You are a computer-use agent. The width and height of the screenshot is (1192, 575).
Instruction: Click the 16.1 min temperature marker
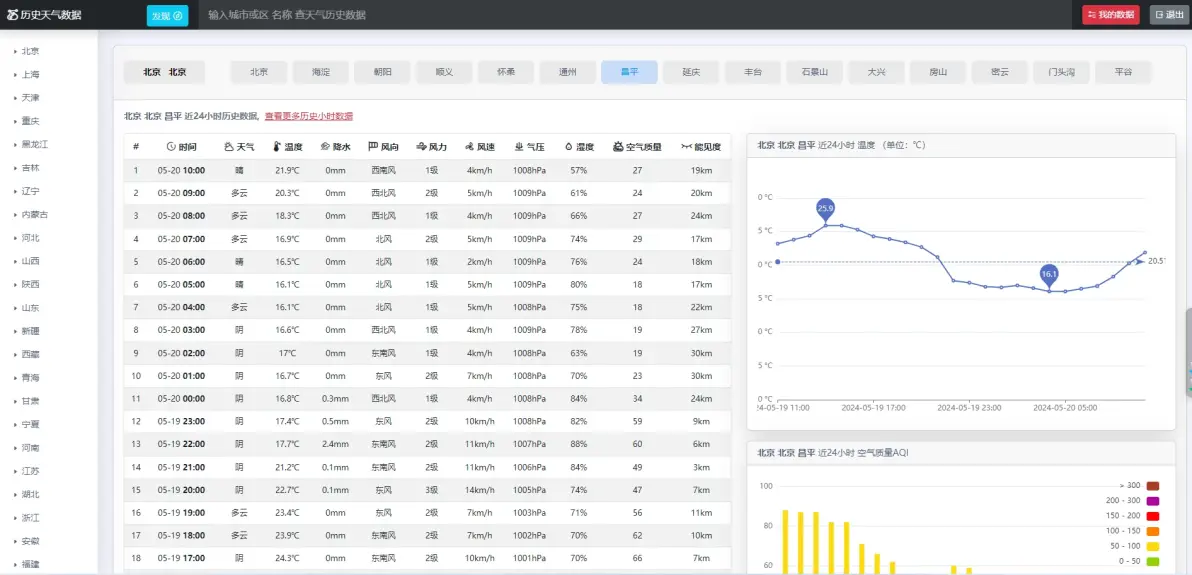1050,275
